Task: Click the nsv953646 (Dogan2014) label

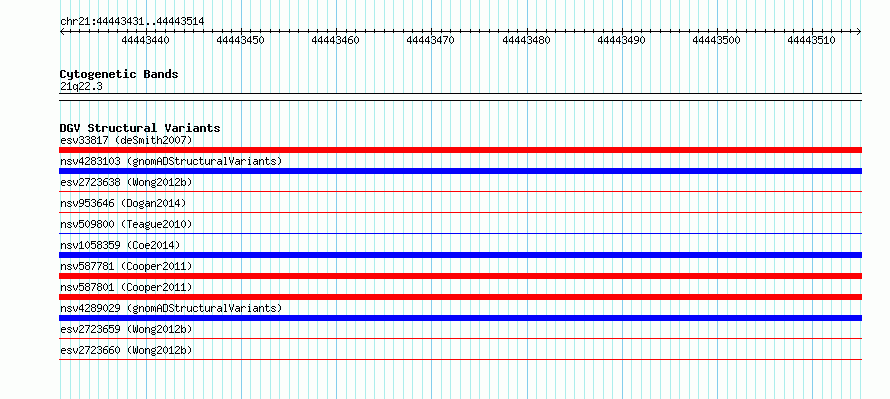Action: coord(123,203)
